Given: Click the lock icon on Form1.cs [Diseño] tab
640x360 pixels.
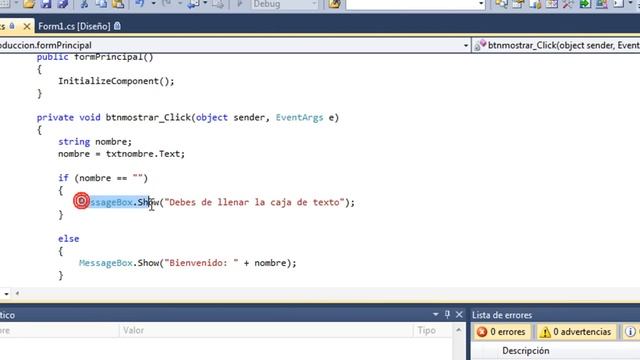Looking at the screenshot, I should coord(118,26).
